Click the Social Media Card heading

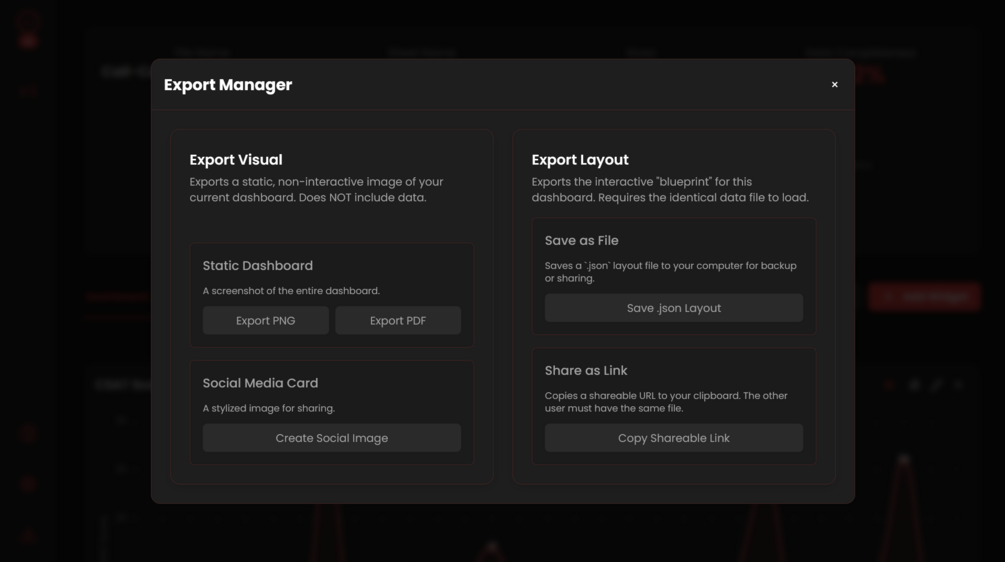pos(260,383)
